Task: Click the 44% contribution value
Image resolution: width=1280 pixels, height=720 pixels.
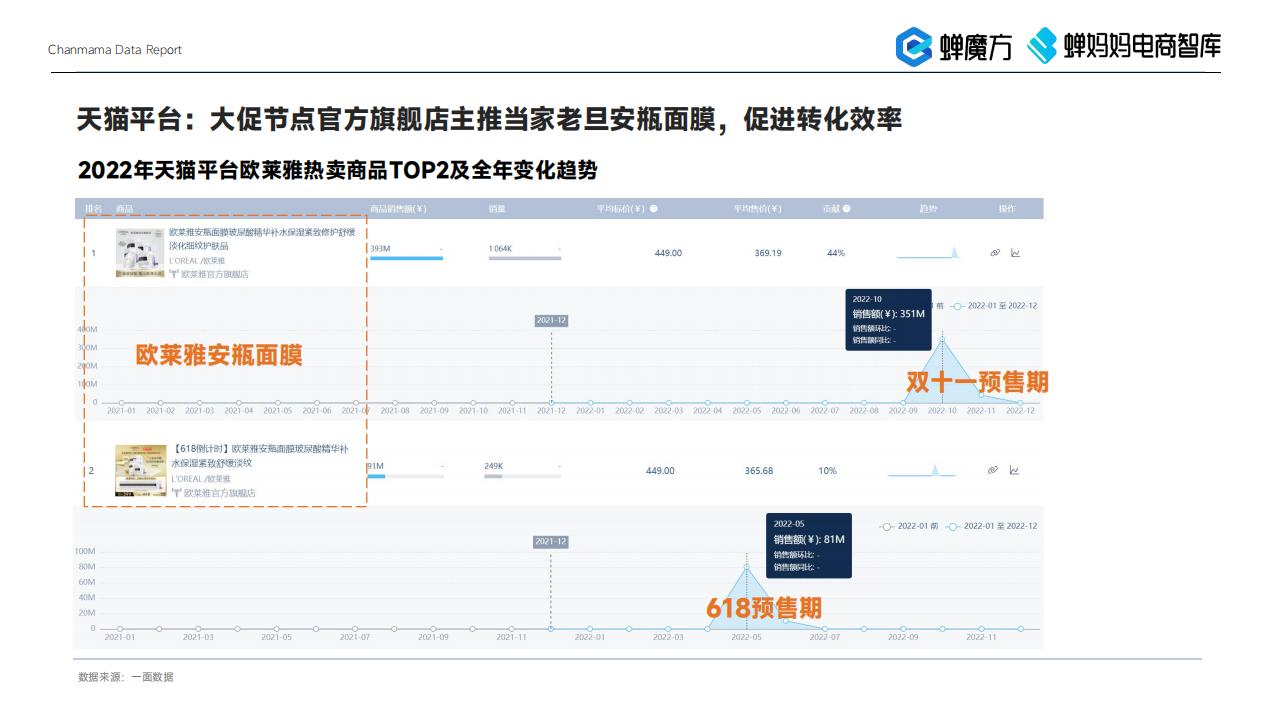Action: (x=836, y=253)
